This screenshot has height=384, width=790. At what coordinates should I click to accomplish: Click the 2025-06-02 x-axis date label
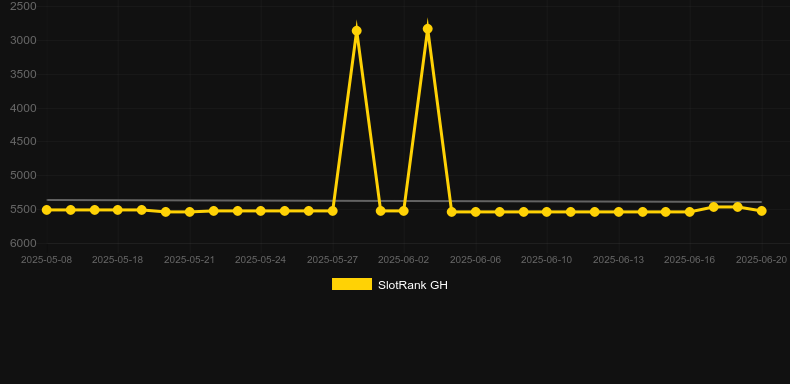(x=404, y=260)
